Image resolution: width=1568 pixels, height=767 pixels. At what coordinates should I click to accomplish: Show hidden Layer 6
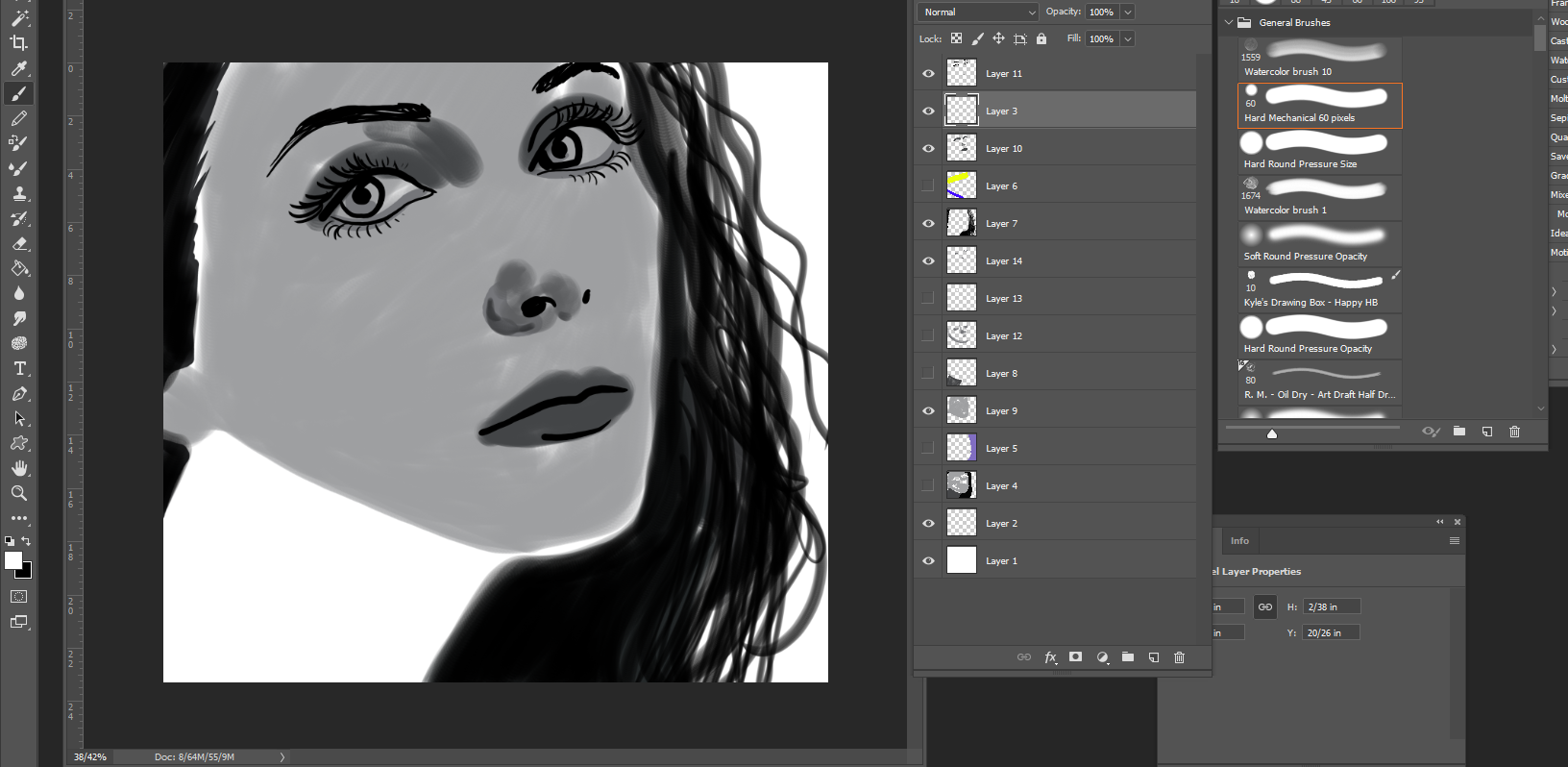click(x=928, y=186)
